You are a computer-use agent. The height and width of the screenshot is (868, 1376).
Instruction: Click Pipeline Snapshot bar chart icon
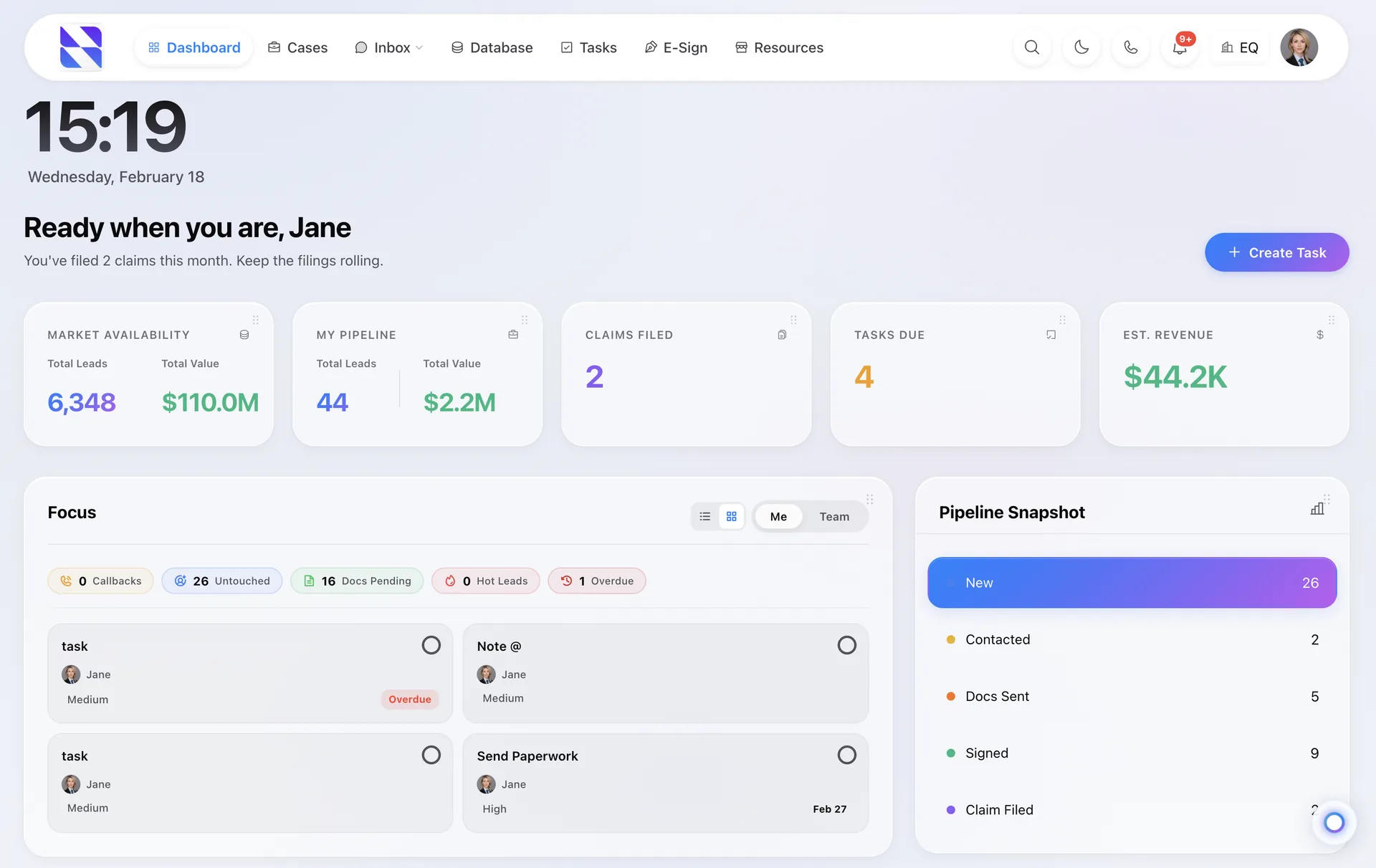point(1317,509)
